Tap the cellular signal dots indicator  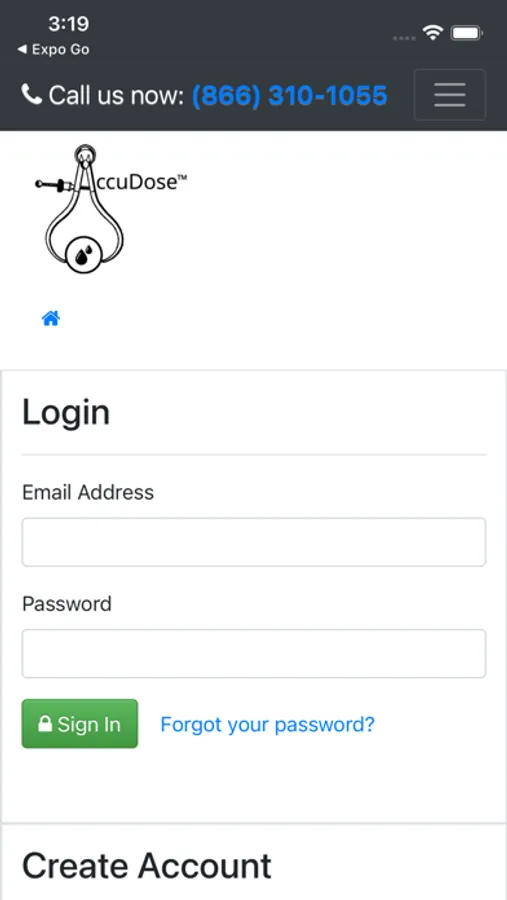pos(404,38)
